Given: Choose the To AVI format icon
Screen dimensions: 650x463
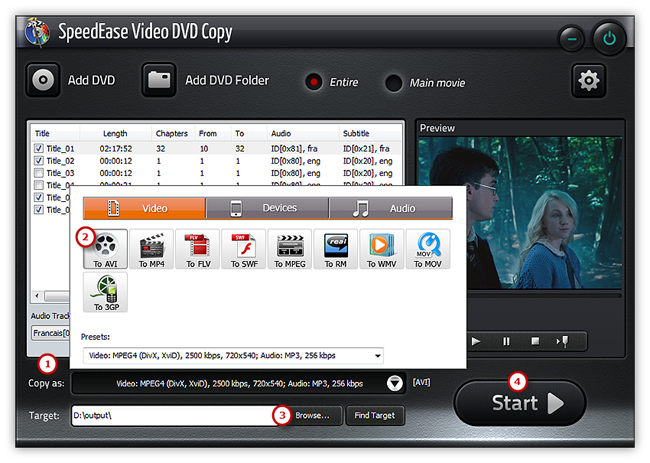Looking at the screenshot, I should (105, 249).
